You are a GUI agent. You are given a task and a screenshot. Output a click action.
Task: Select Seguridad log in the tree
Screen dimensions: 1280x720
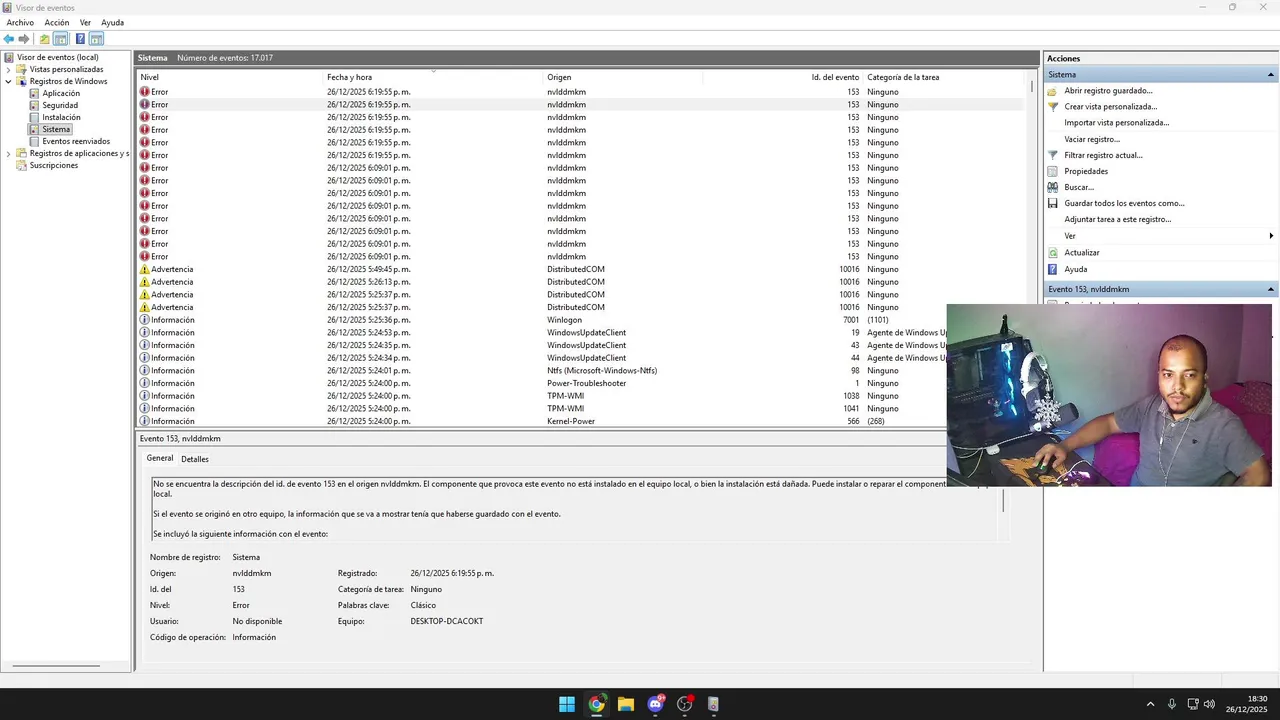(x=60, y=105)
